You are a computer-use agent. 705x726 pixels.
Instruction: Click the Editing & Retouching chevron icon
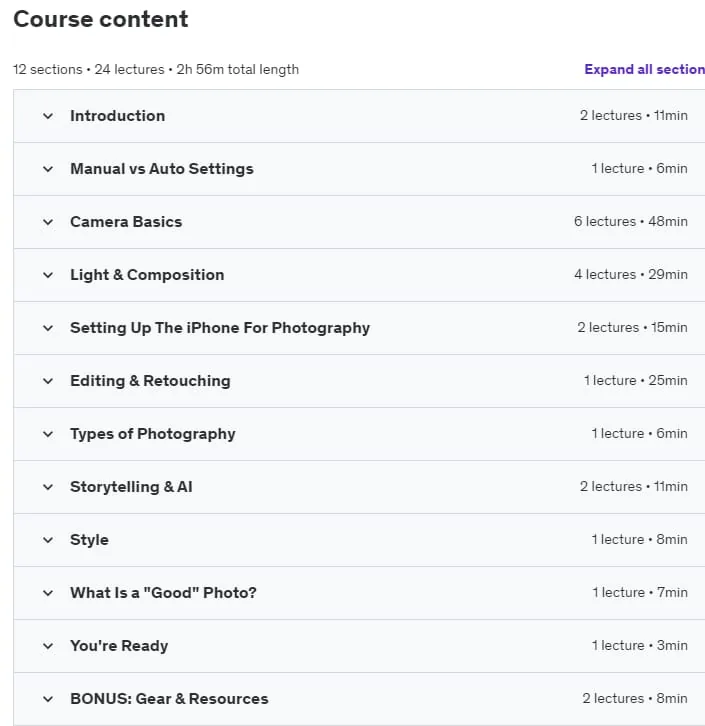[48, 381]
